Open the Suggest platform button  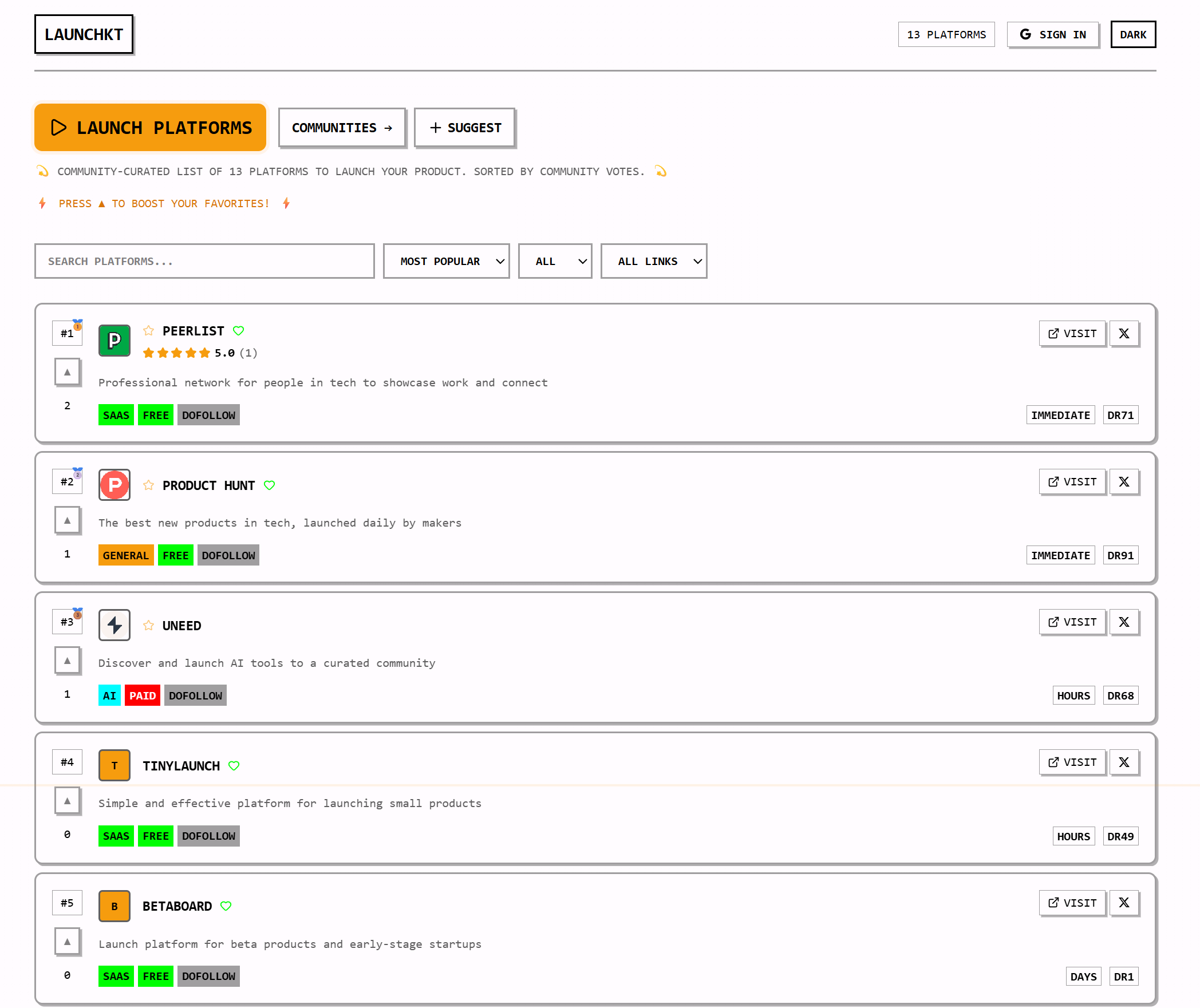pos(465,128)
